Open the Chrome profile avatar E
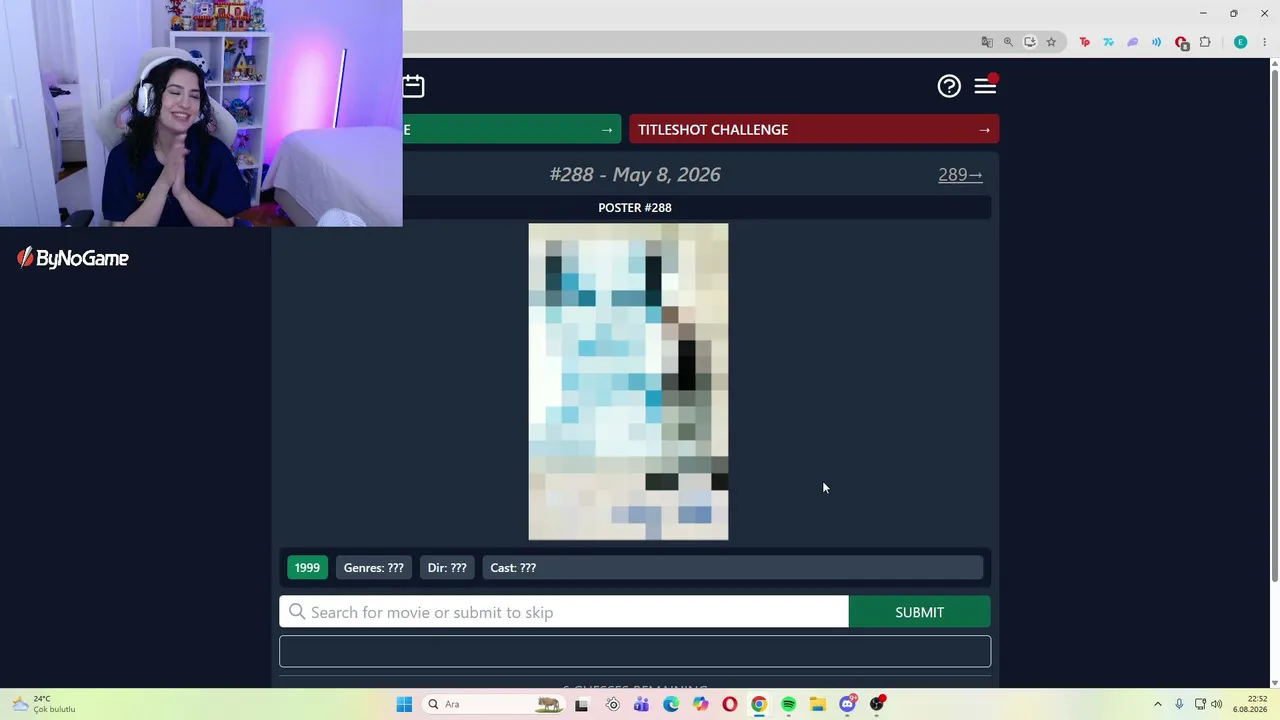Screen dimensions: 1280x720 [1241, 42]
